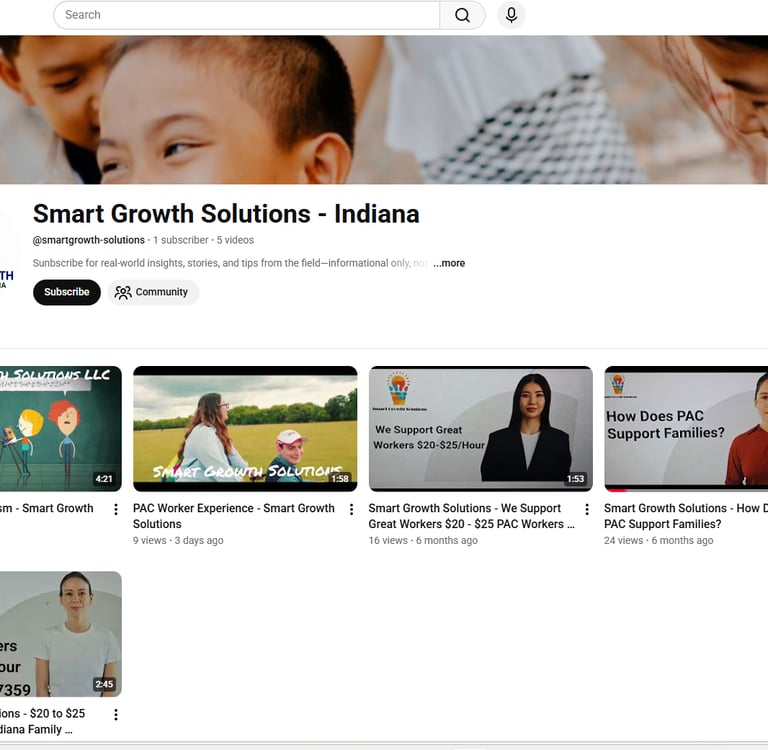The height and width of the screenshot is (750, 768).
Task: Open options menu for $20 to $25 video
Action: 116,715
